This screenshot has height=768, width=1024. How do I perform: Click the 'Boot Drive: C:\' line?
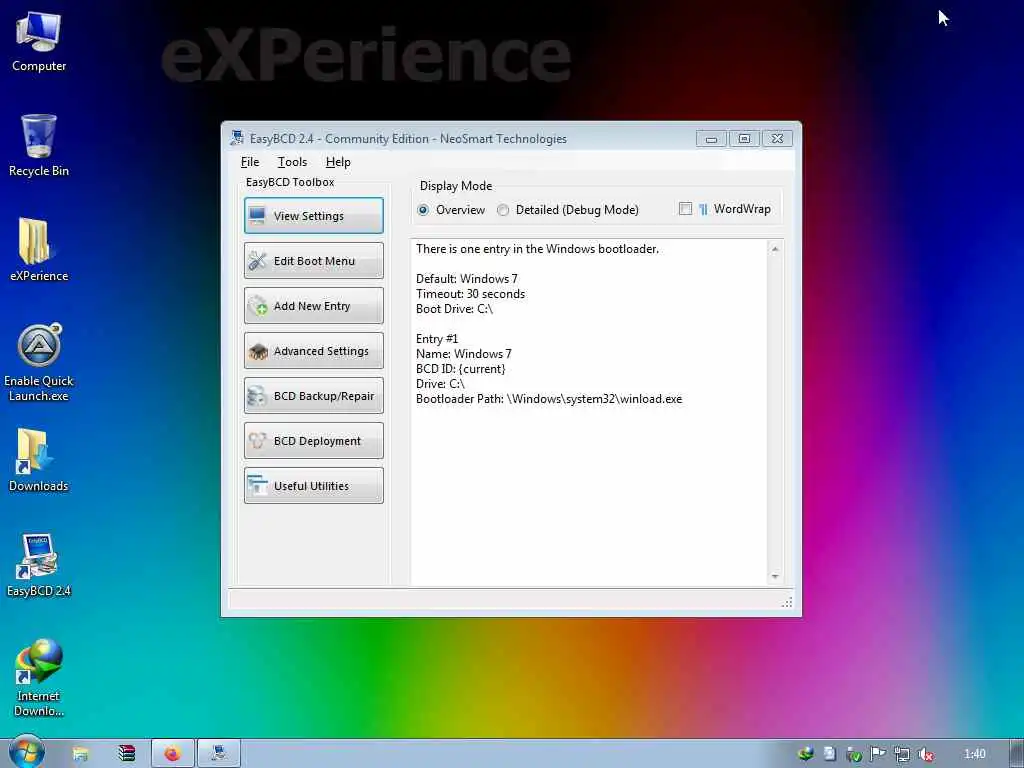pos(455,309)
